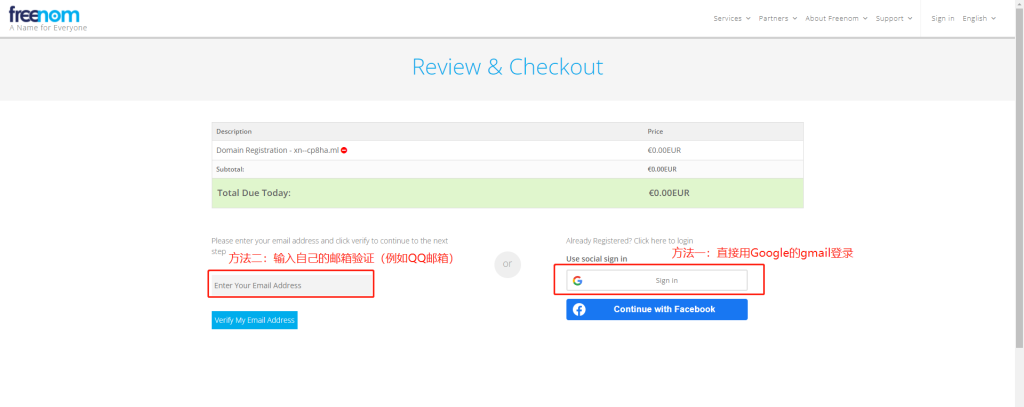Click the bold €0.00EUR total amount
Screen dimensions: 1024x407
pyautogui.click(x=669, y=193)
